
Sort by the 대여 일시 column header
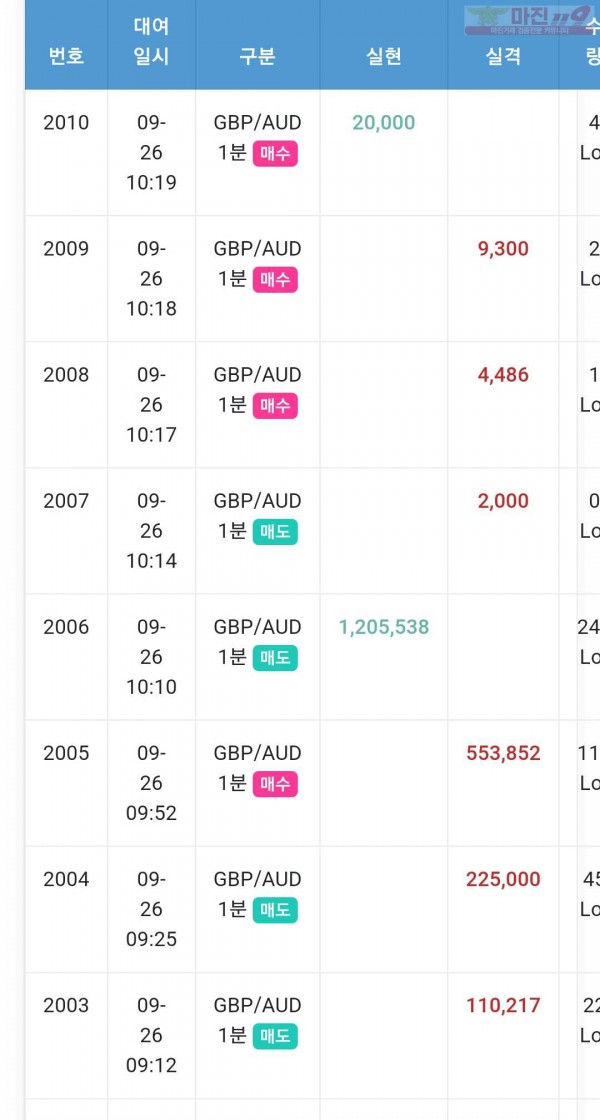151,41
